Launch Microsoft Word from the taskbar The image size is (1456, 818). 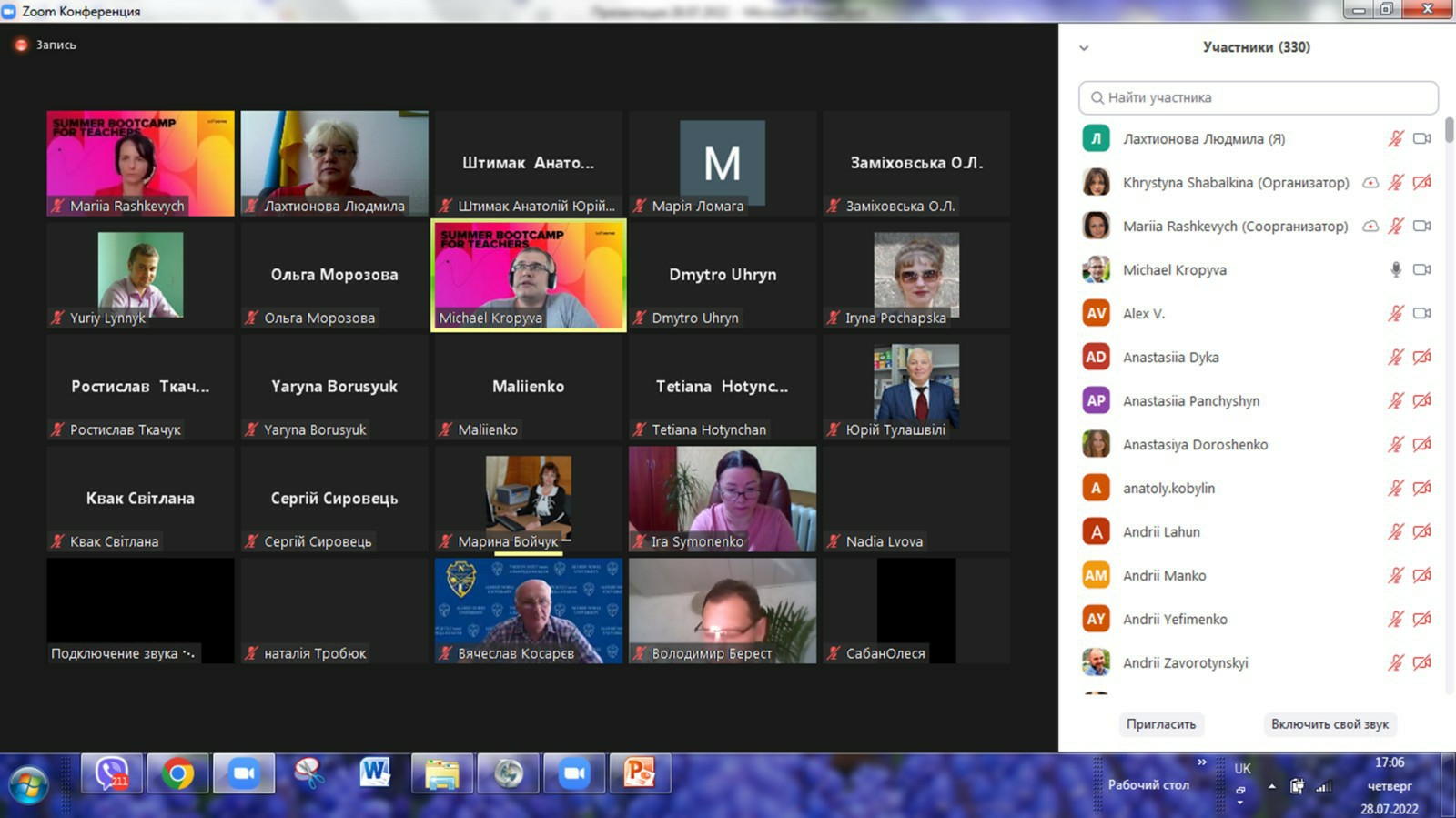click(x=375, y=774)
